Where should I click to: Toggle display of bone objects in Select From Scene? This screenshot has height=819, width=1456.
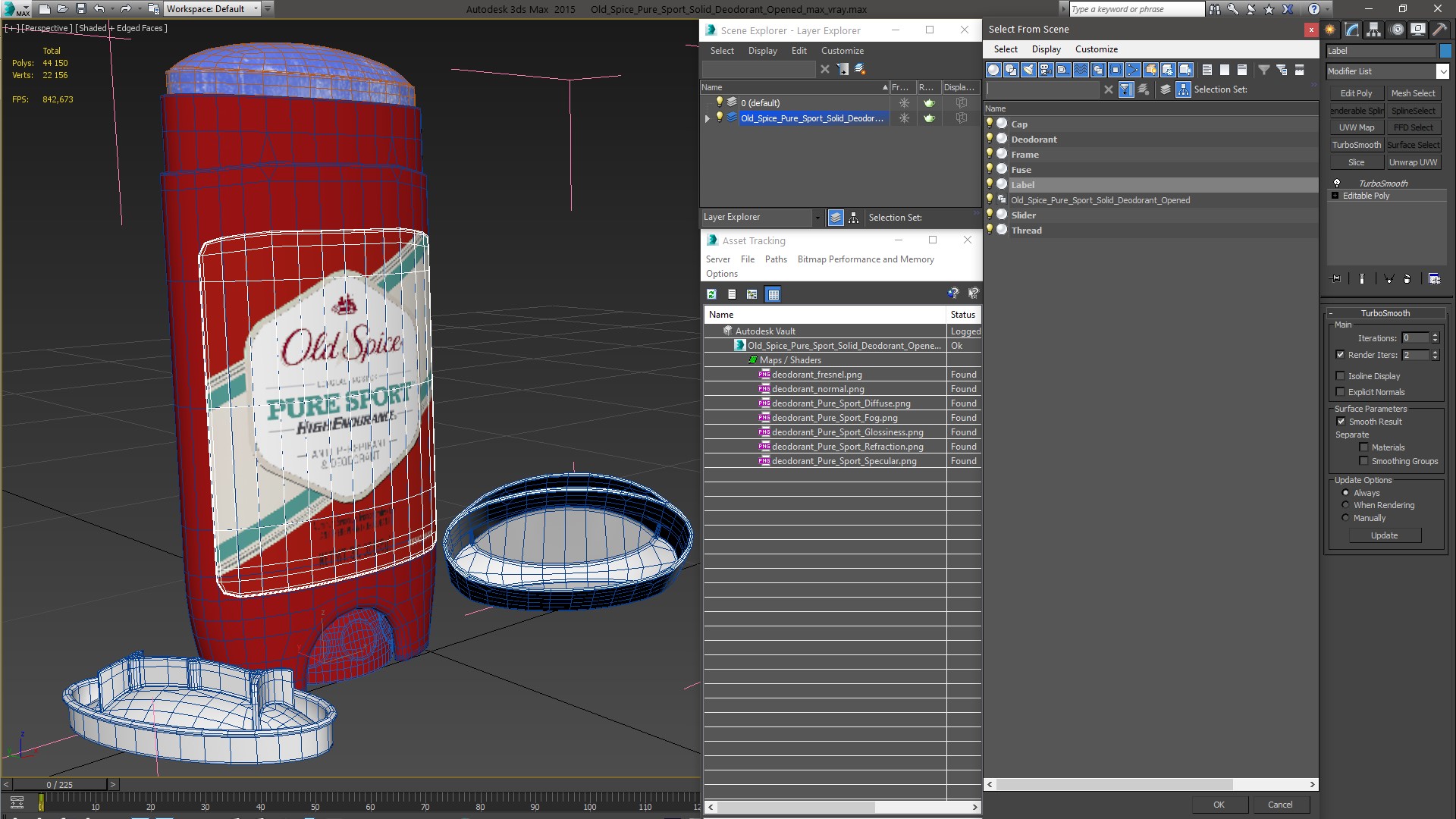tap(1133, 70)
